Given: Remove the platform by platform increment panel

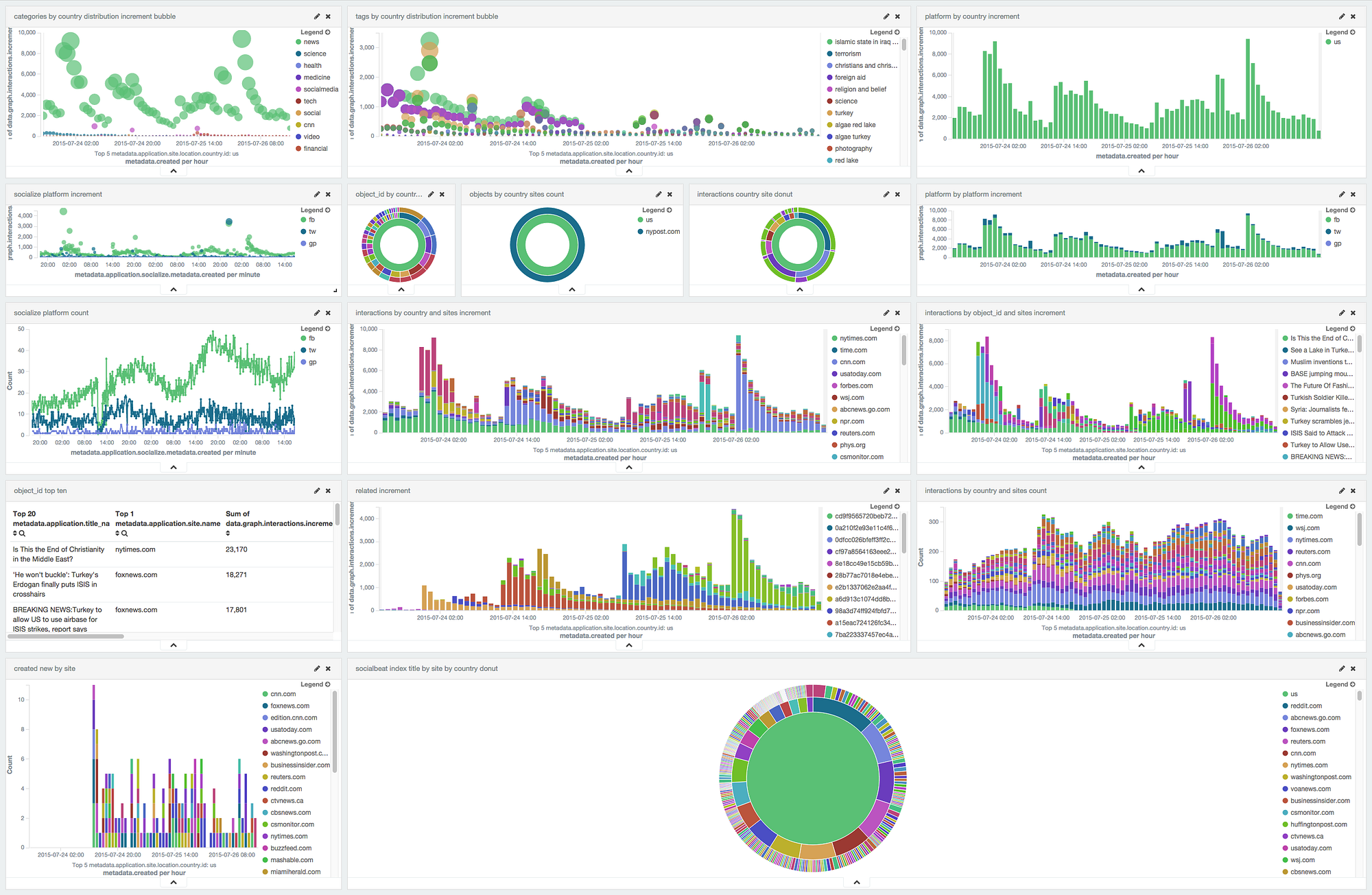Looking at the screenshot, I should point(1353,194).
